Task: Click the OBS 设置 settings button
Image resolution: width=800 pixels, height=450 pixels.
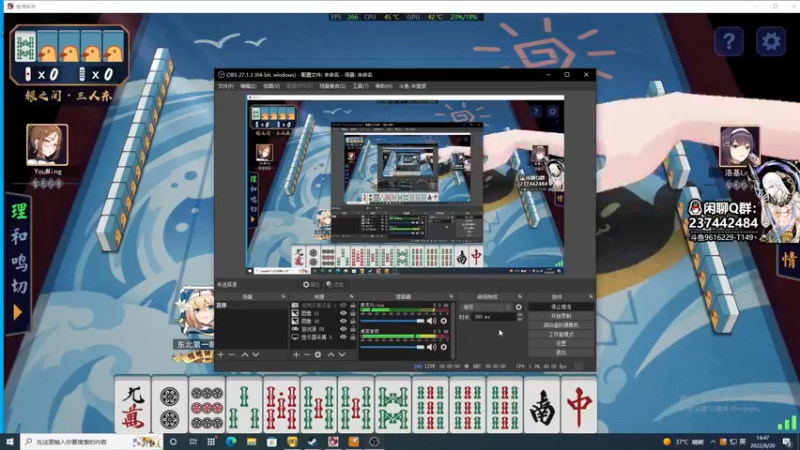Action: coord(561,343)
